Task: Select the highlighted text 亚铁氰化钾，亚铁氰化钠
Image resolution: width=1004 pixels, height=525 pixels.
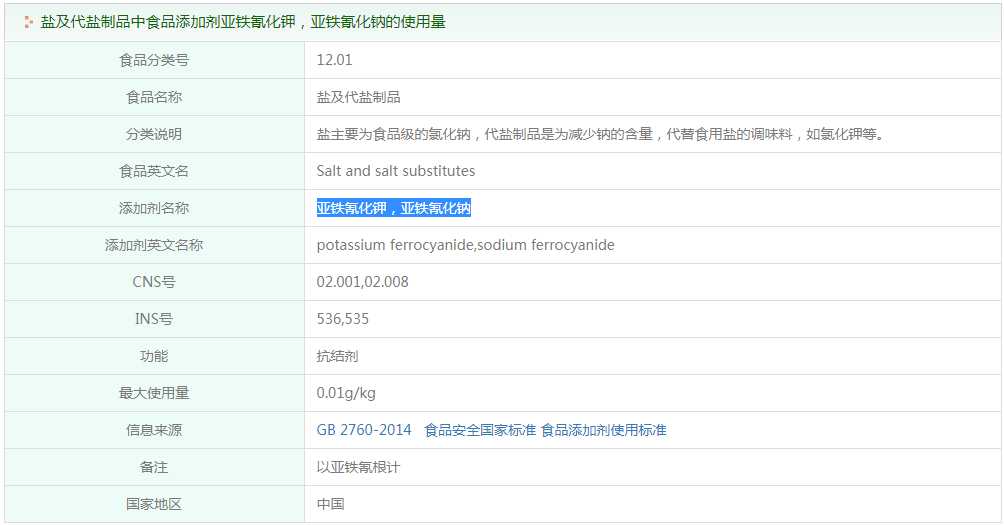Action: [x=393, y=208]
